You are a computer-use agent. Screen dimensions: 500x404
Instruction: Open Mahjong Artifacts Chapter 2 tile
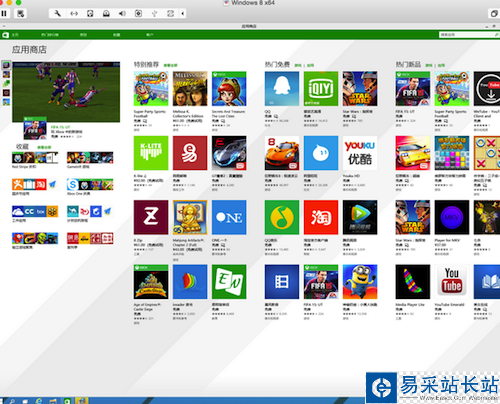[x=190, y=217]
